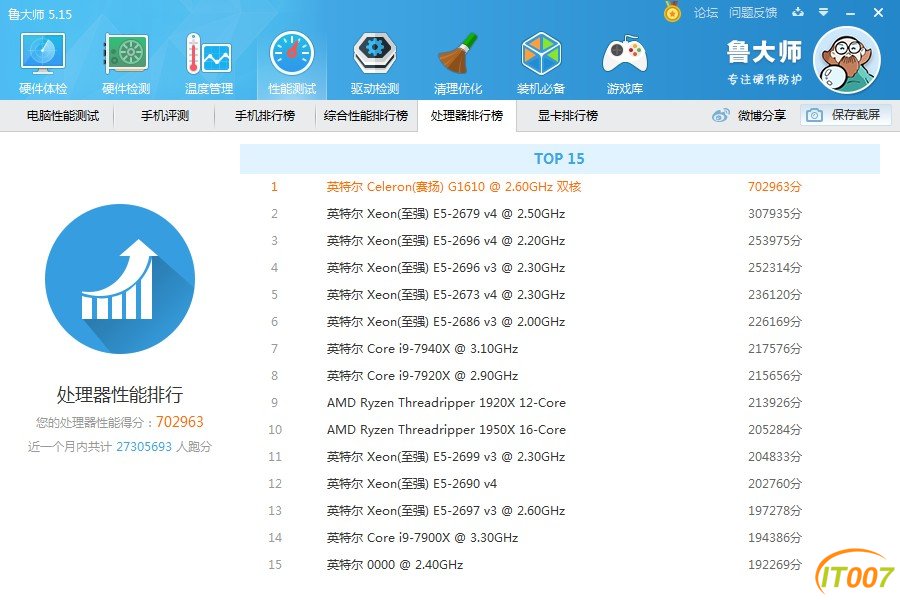Select the Xeon E5-2690 v4 row
The width and height of the screenshot is (900, 600).
(560, 483)
